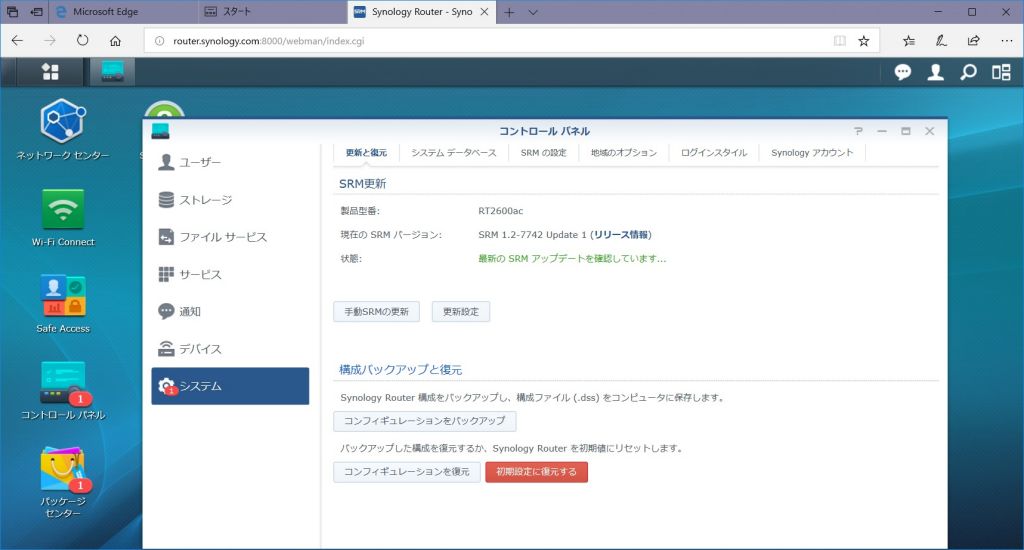Open コントロール パネル desktop icon
The width and height of the screenshot is (1024, 550).
[x=63, y=391]
